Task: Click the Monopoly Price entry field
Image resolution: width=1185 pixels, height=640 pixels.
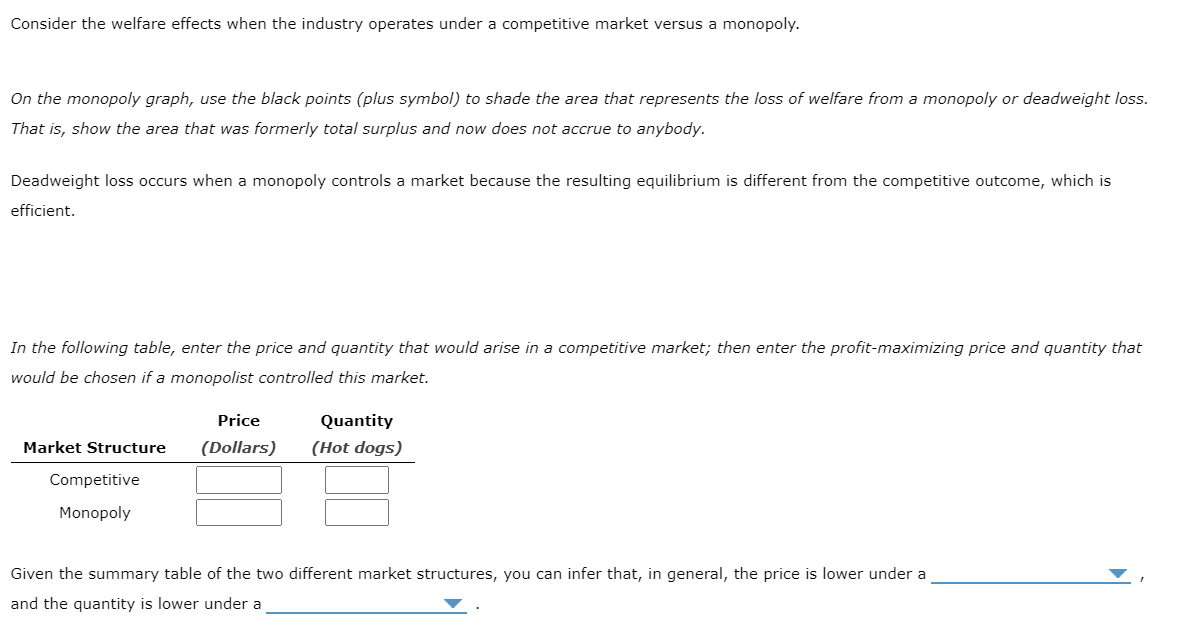Action: click(239, 511)
